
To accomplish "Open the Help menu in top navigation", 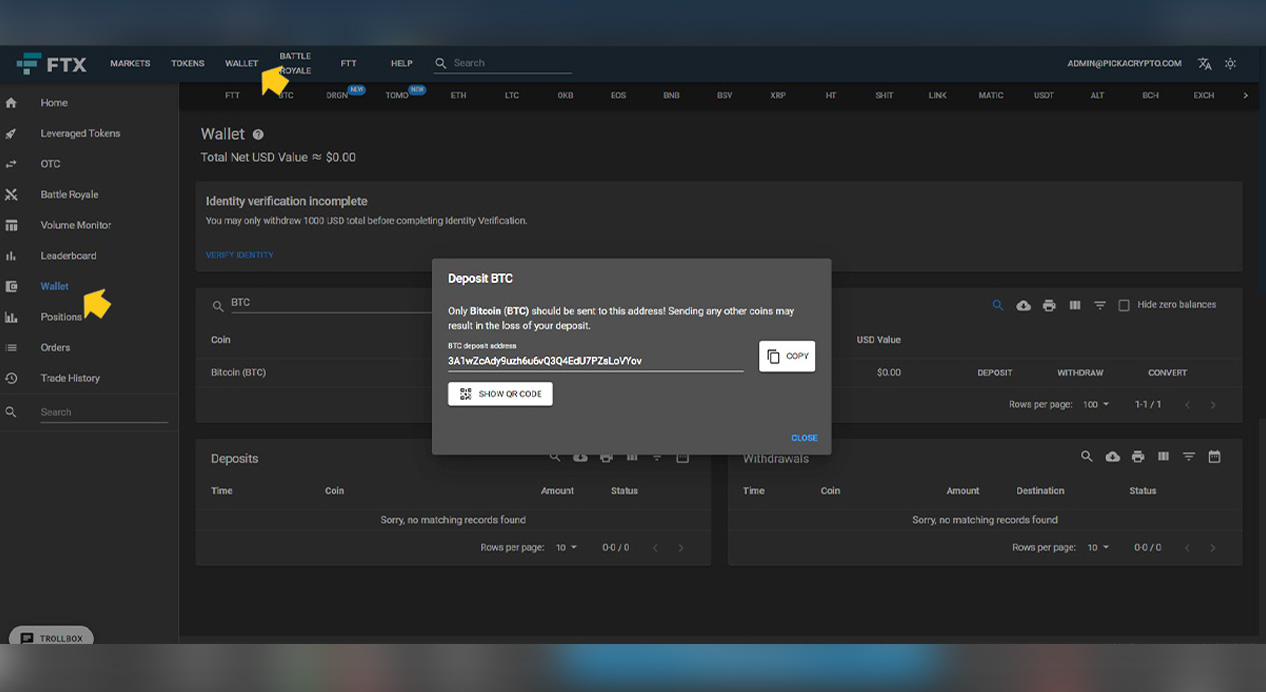I will click(401, 64).
